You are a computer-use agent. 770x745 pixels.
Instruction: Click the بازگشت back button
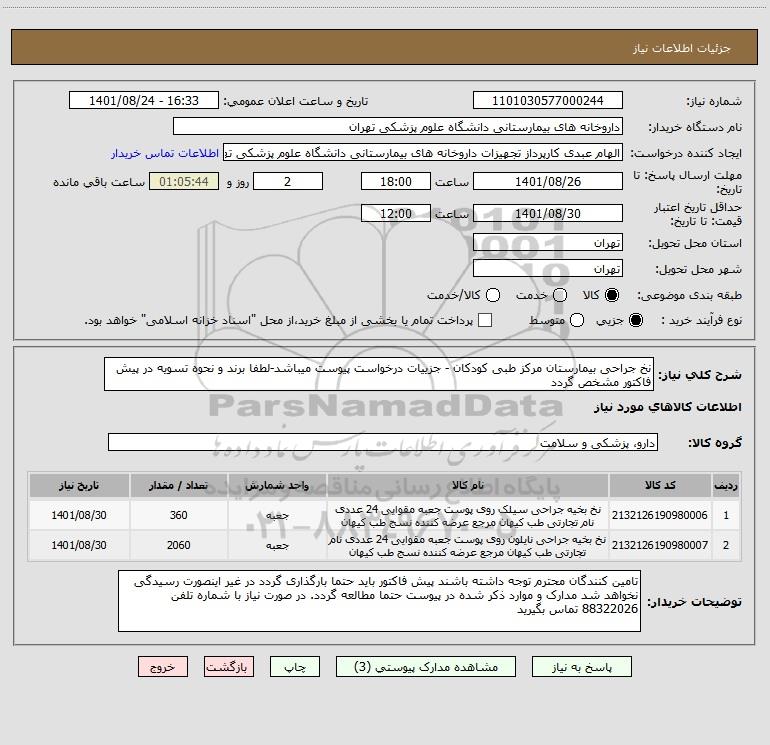(229, 667)
